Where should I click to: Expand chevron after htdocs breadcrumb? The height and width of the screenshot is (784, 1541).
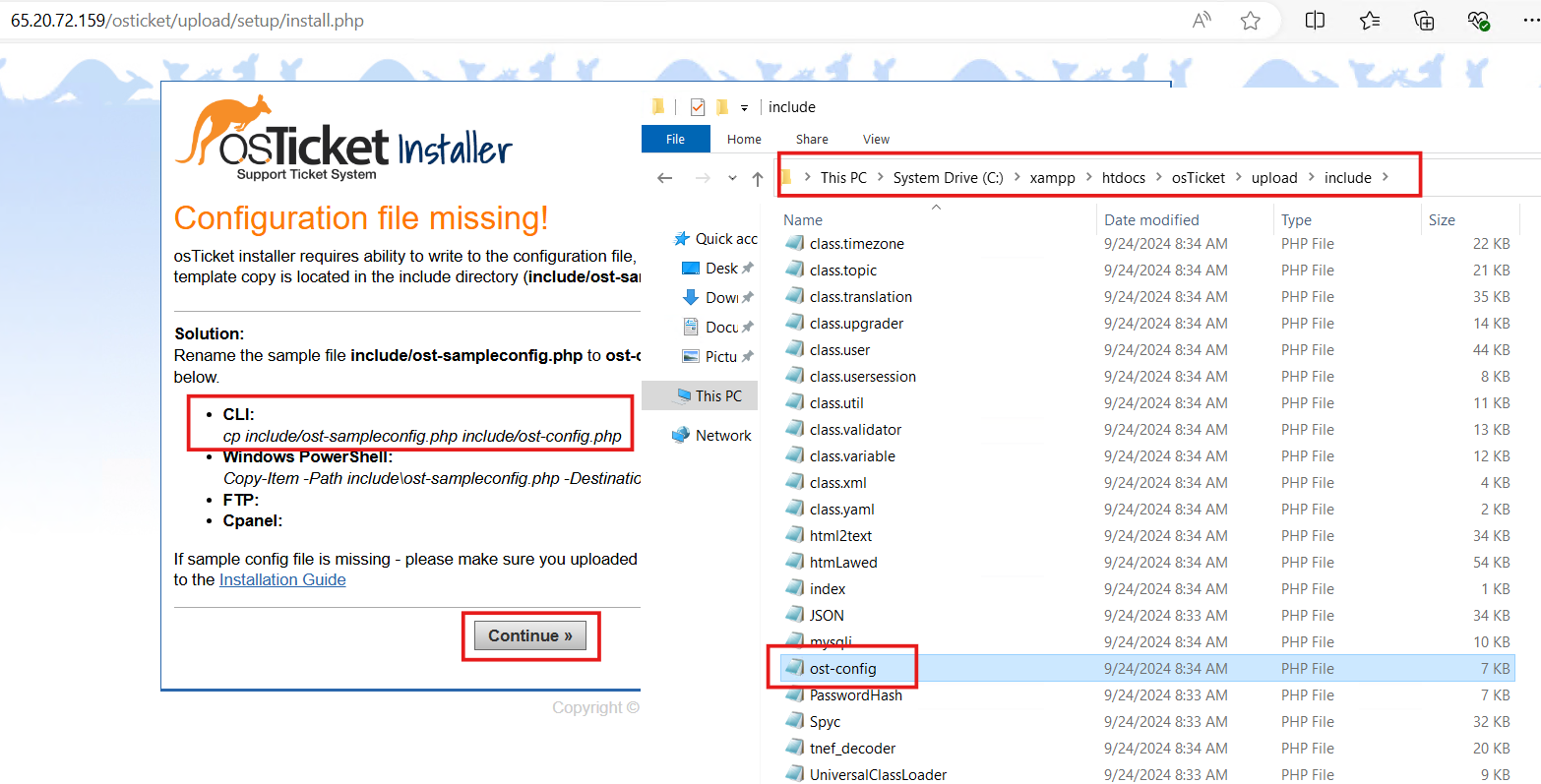pos(1159,177)
